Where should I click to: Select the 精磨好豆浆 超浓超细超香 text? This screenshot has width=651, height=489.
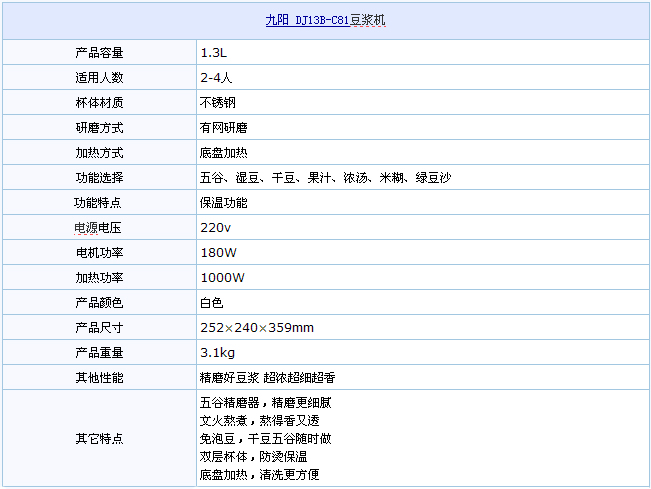point(268,378)
